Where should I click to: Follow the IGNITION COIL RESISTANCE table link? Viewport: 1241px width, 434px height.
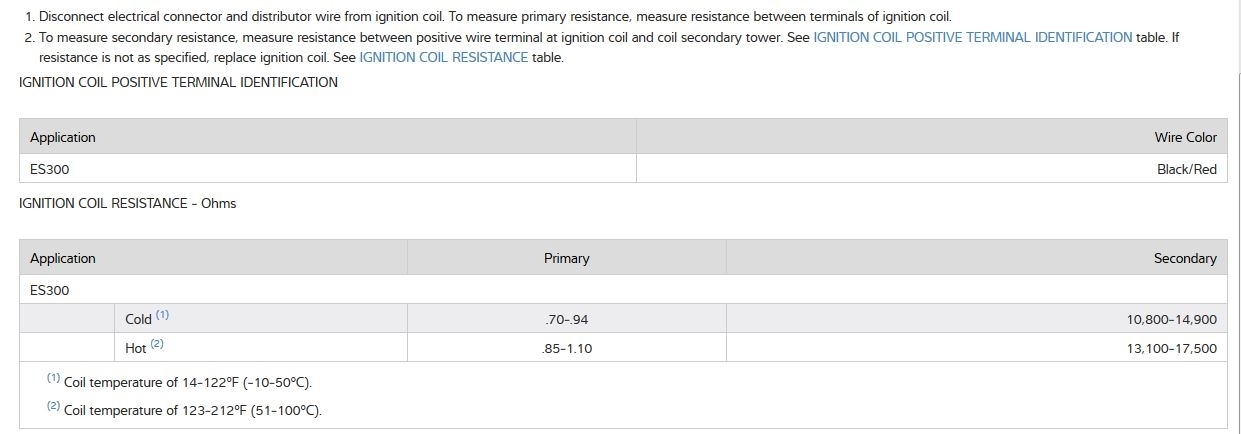[x=443, y=57]
